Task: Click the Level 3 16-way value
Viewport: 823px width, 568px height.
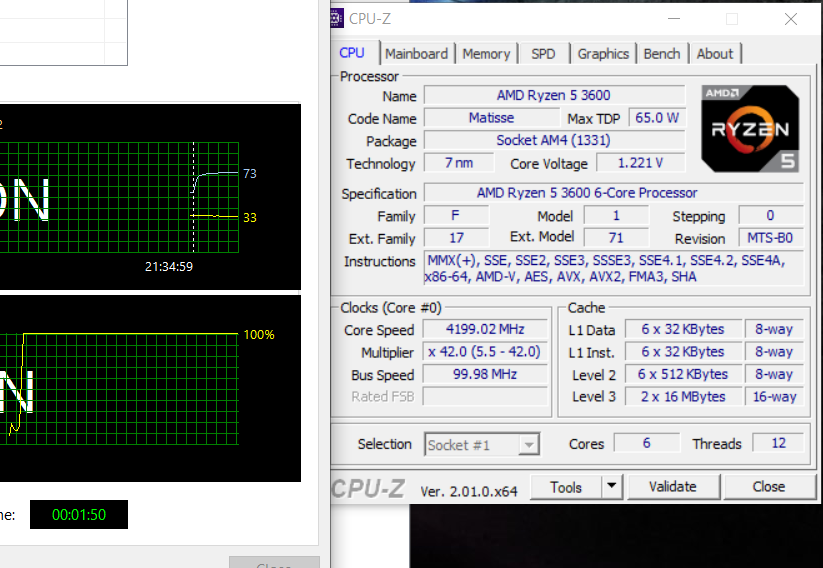Action: coord(774,396)
